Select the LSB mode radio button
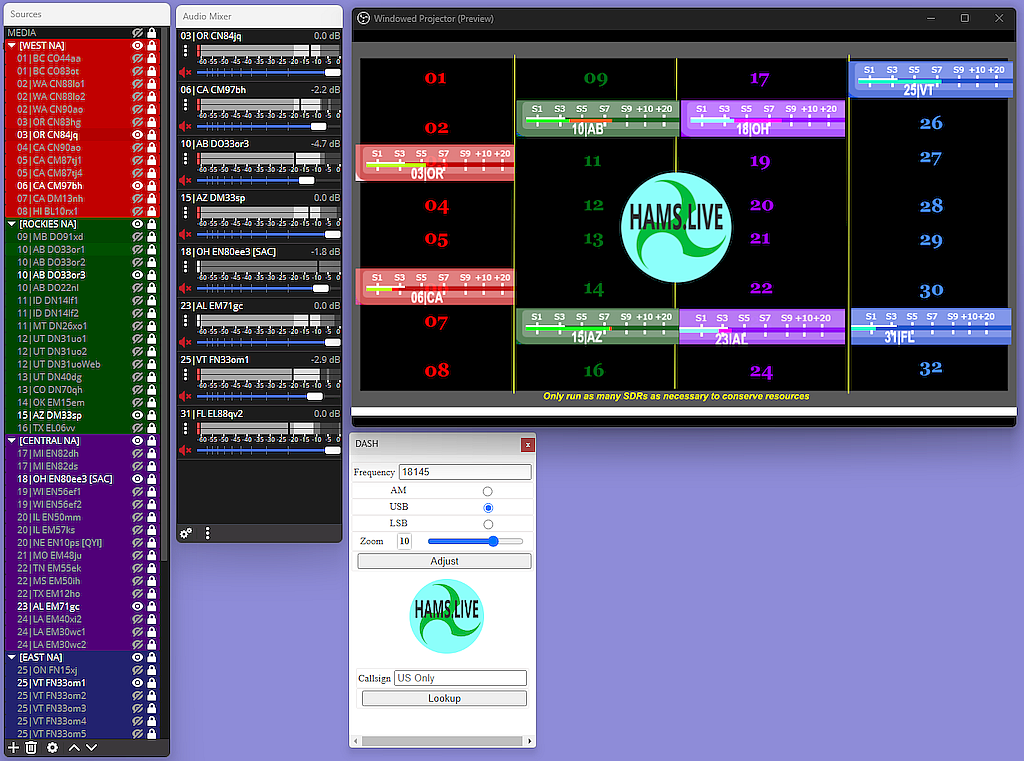1024x761 pixels. pyautogui.click(x=488, y=524)
